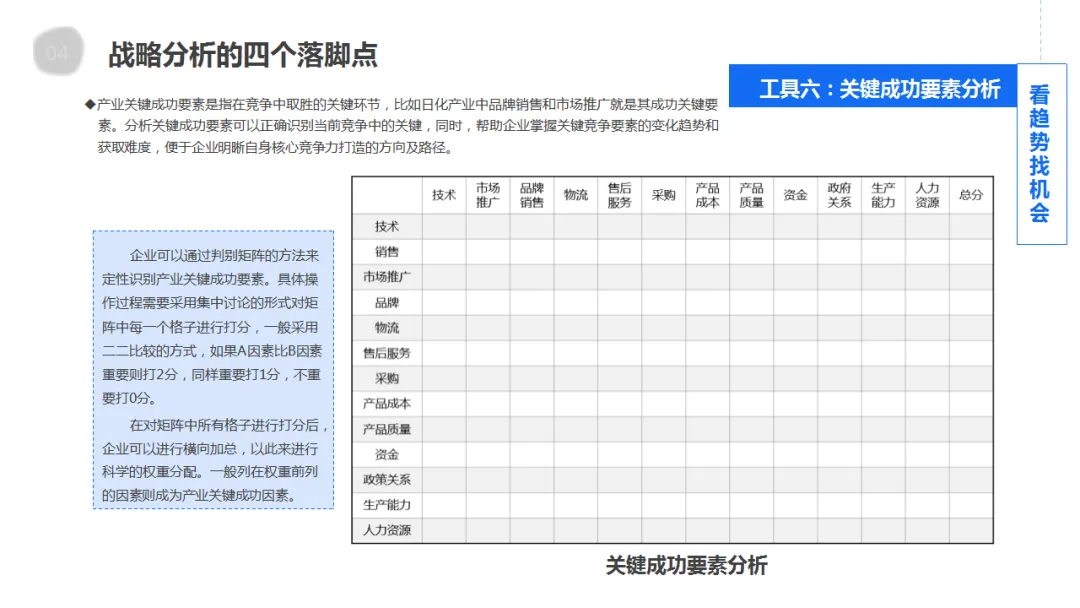Click the vertical tab 看趋势找机会

pyautogui.click(x=1041, y=153)
